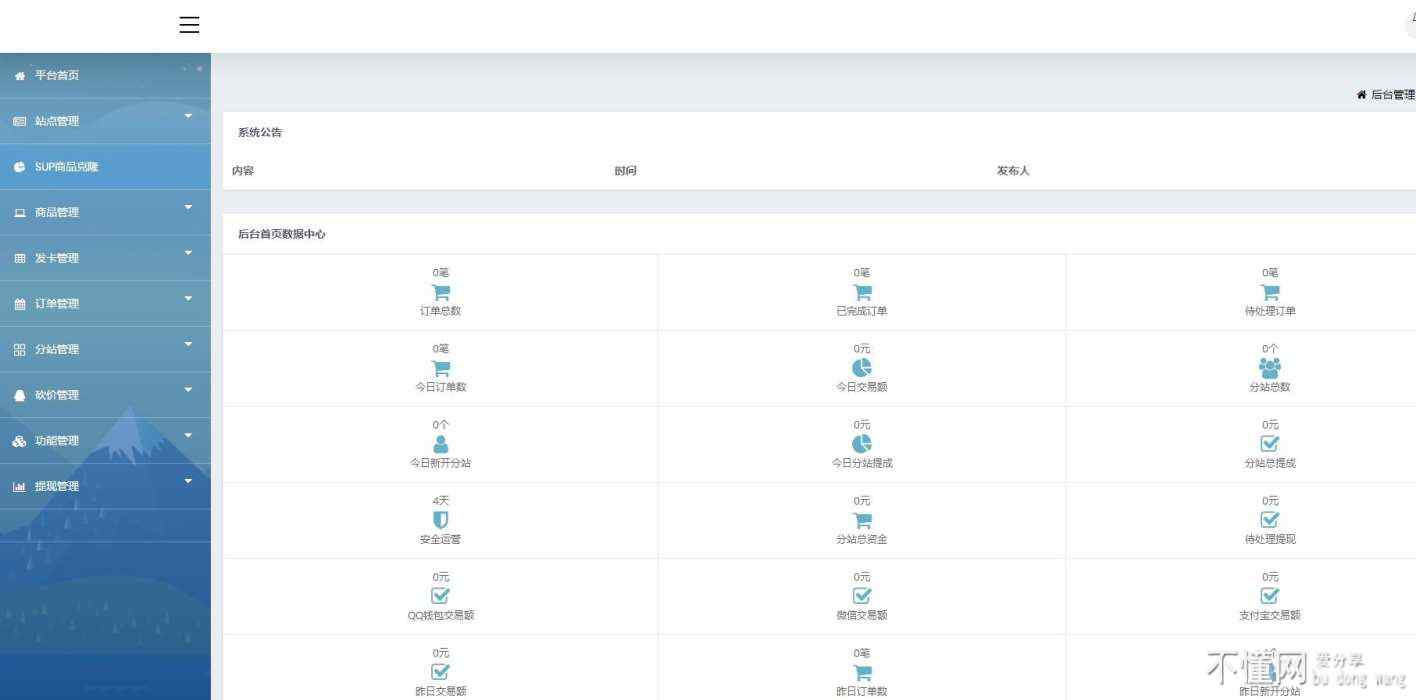Image resolution: width=1416 pixels, height=700 pixels.
Task: Toggle the sidebar with the hamburger icon
Action: (189, 25)
